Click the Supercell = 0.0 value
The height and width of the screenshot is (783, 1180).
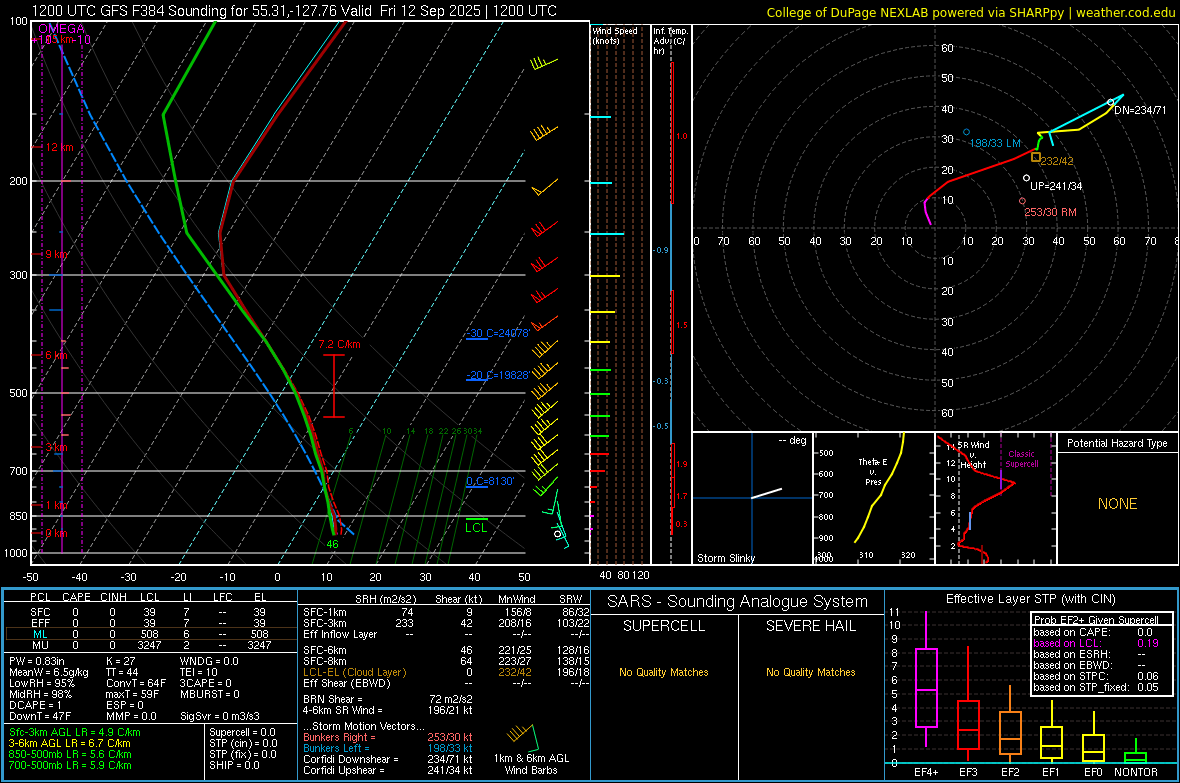click(242, 732)
